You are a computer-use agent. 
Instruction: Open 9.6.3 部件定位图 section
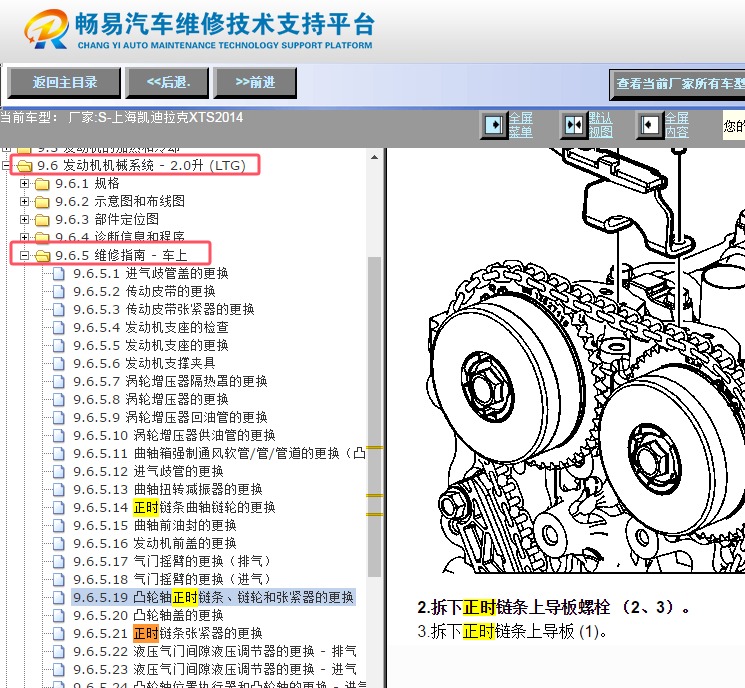coord(107,220)
